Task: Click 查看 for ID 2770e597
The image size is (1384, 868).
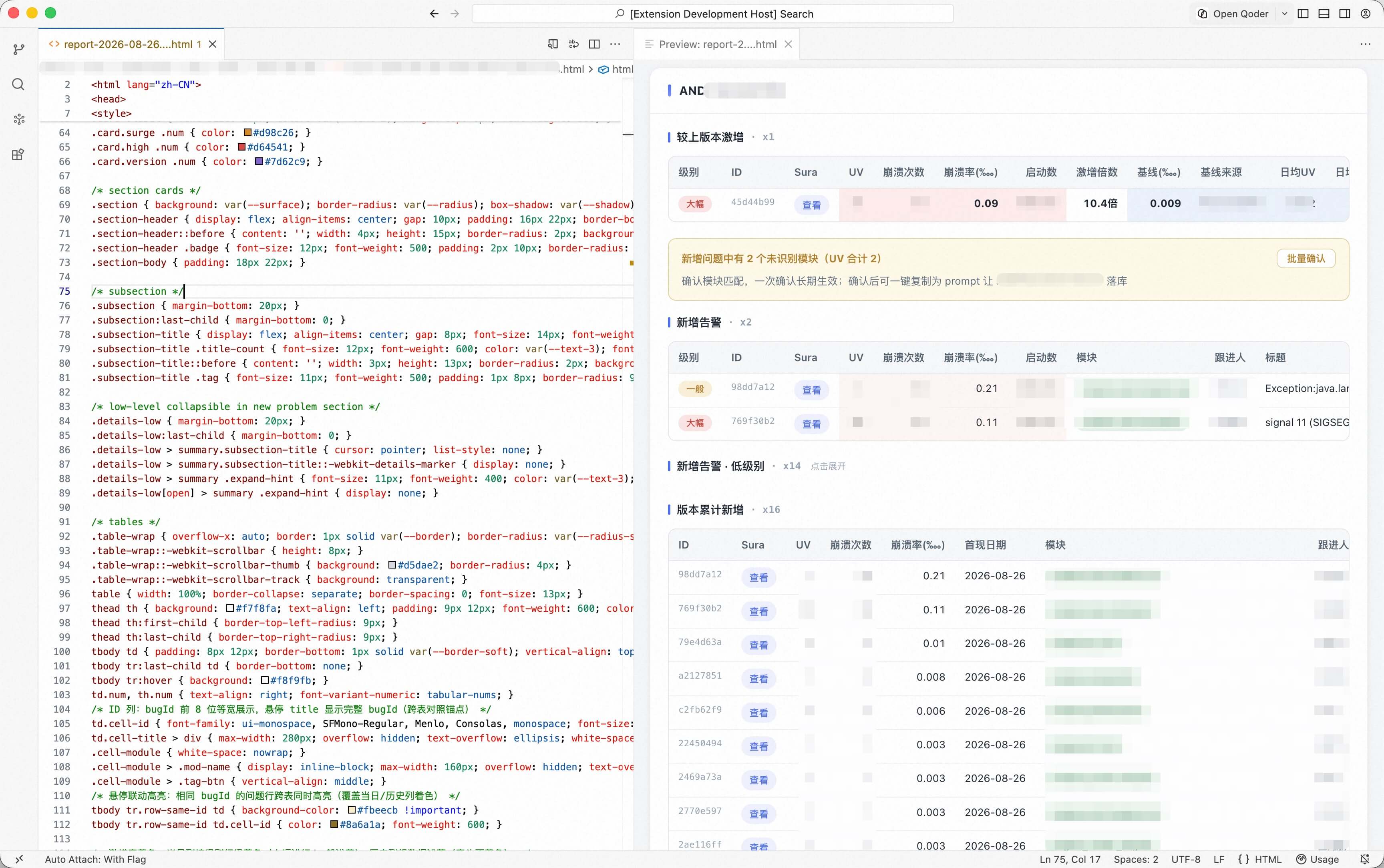Action: (758, 814)
